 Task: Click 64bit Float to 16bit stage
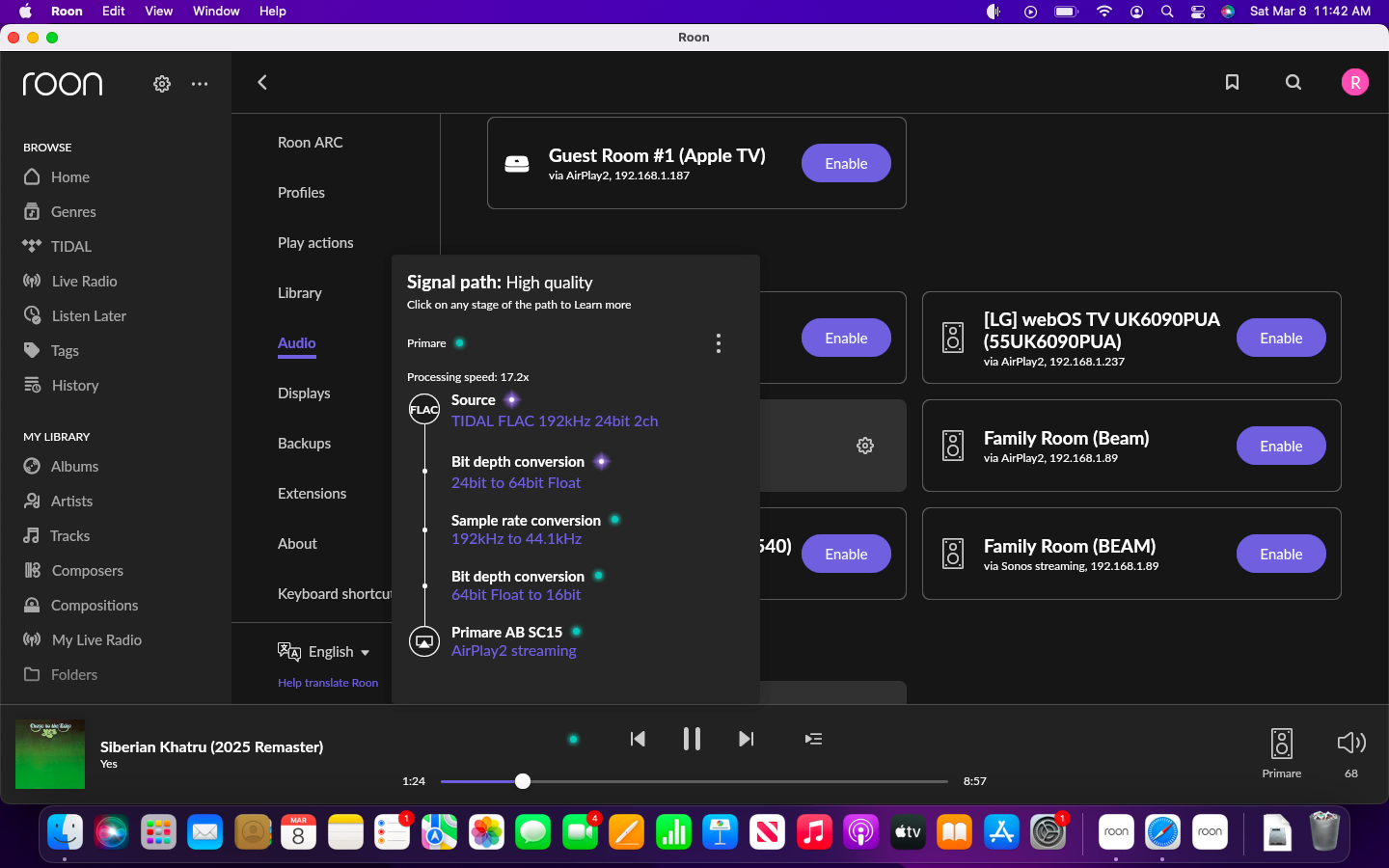516,595
